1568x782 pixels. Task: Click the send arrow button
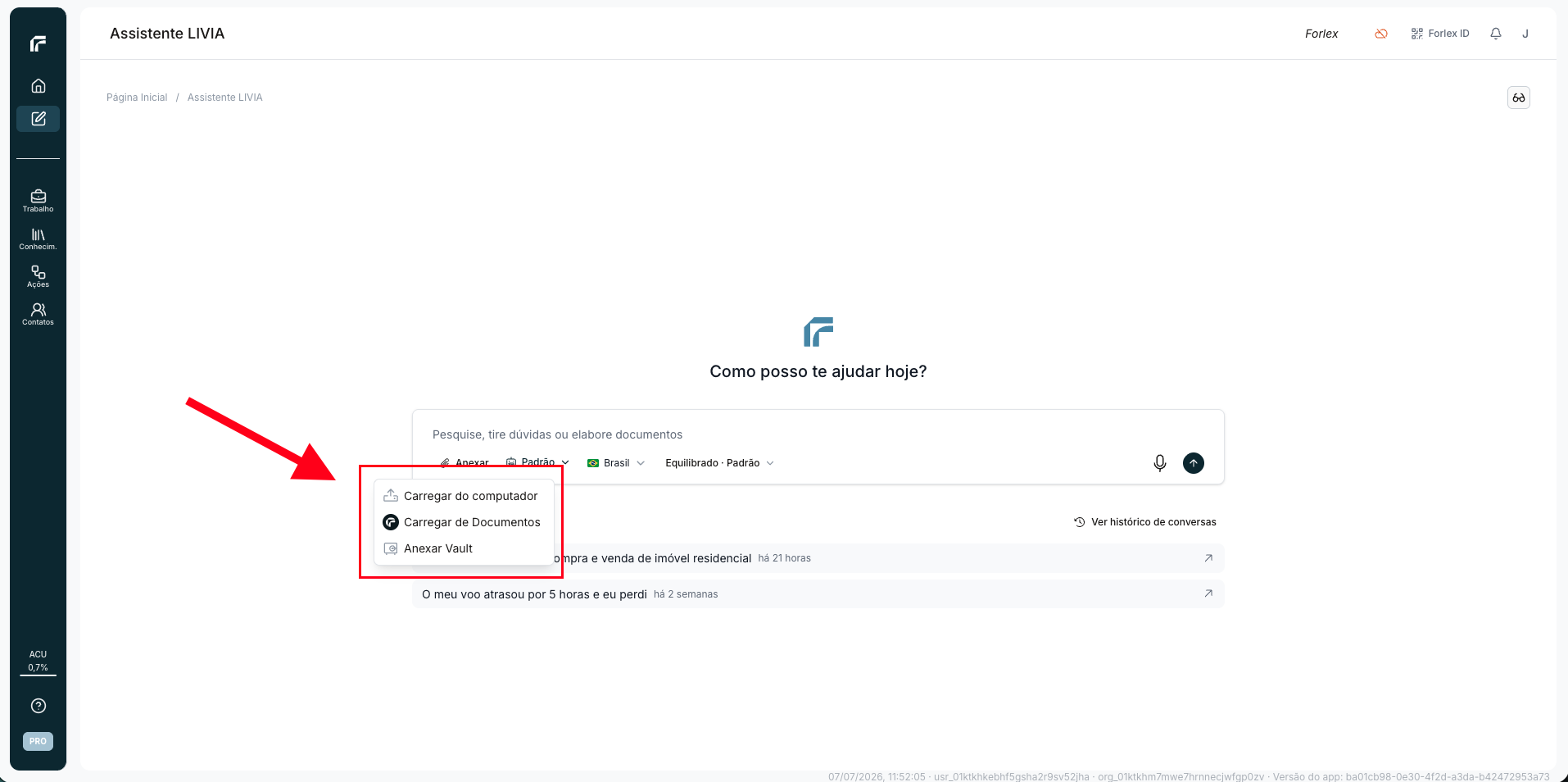(x=1194, y=463)
